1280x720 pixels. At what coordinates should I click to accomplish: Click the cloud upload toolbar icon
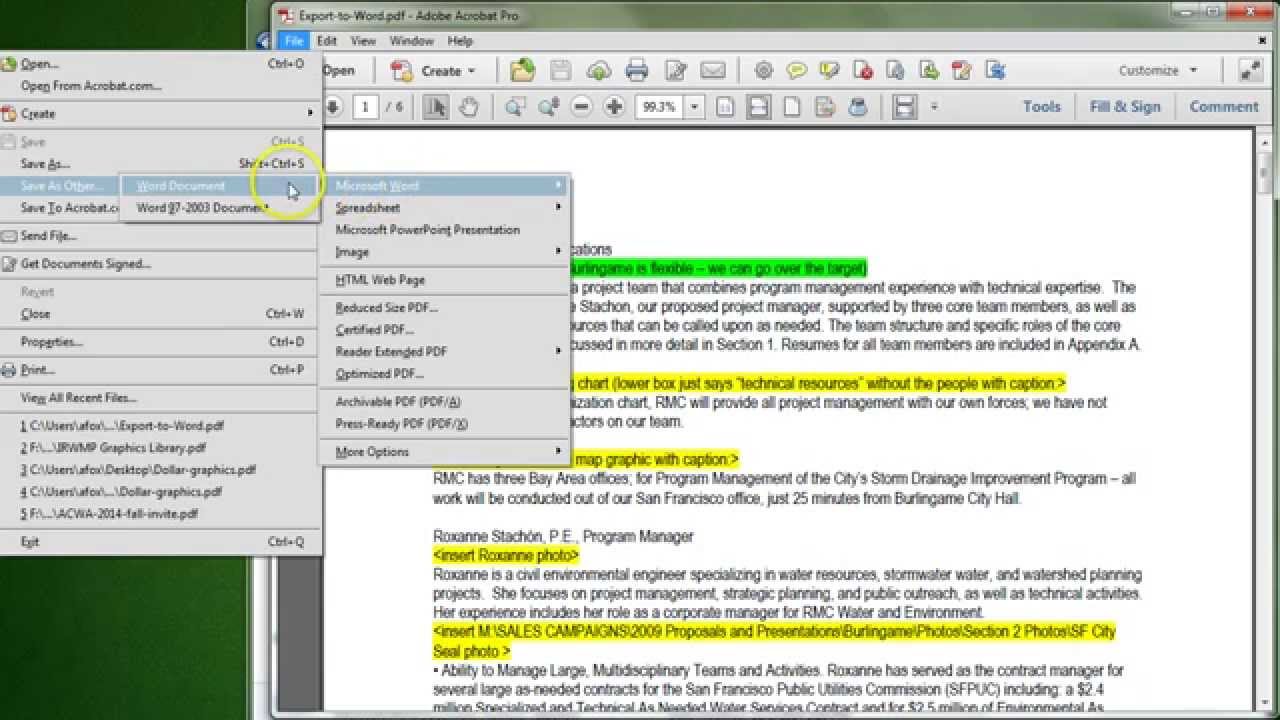599,70
